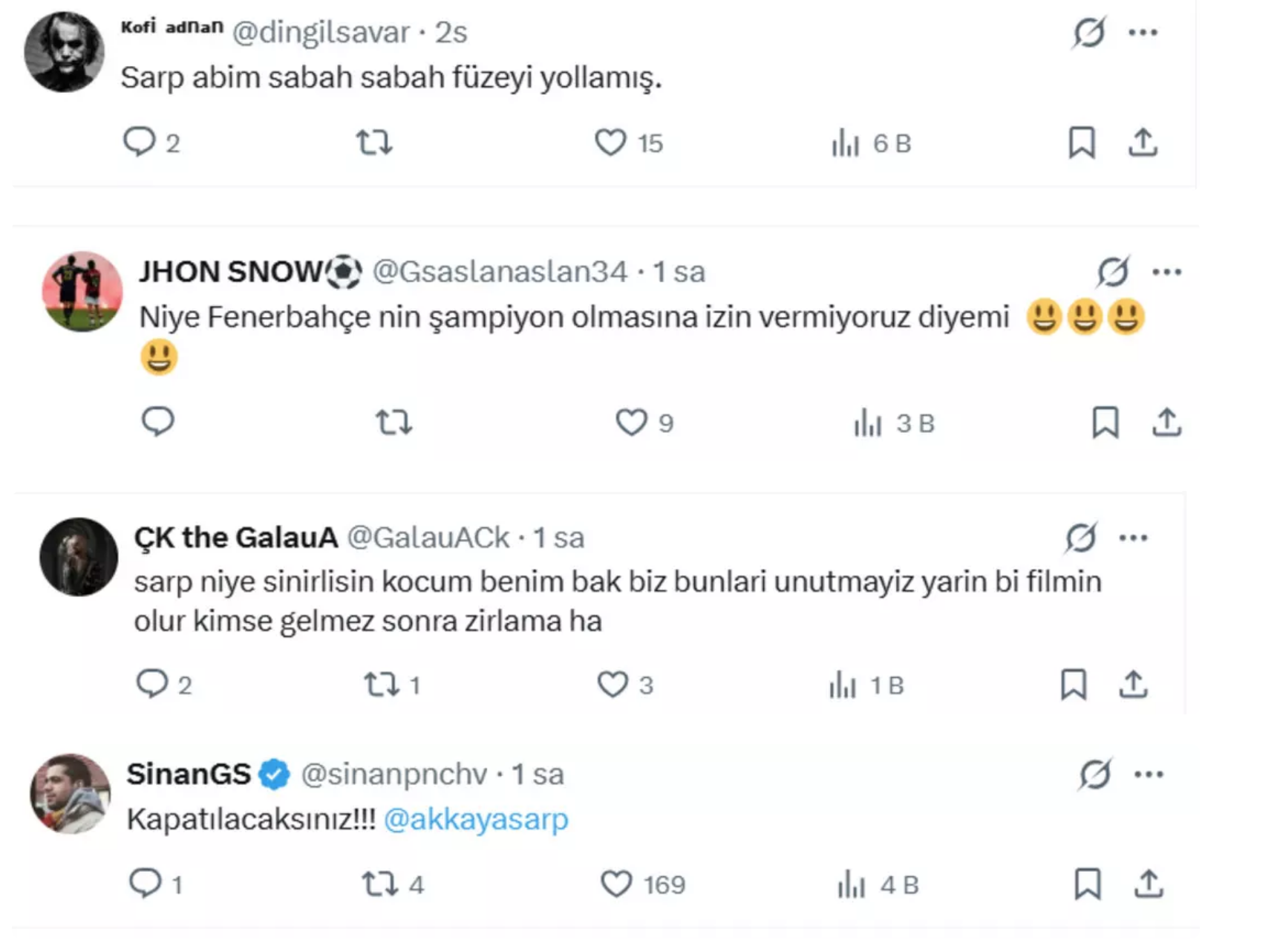Share SinanGS's tweet
This screenshot has width=1277, height=952.
click(x=1149, y=884)
